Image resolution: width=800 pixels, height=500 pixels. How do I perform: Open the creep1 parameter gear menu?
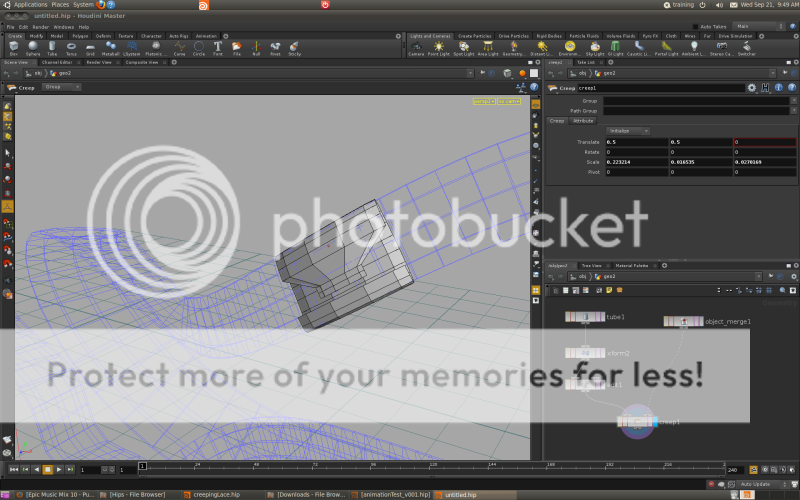coord(752,88)
